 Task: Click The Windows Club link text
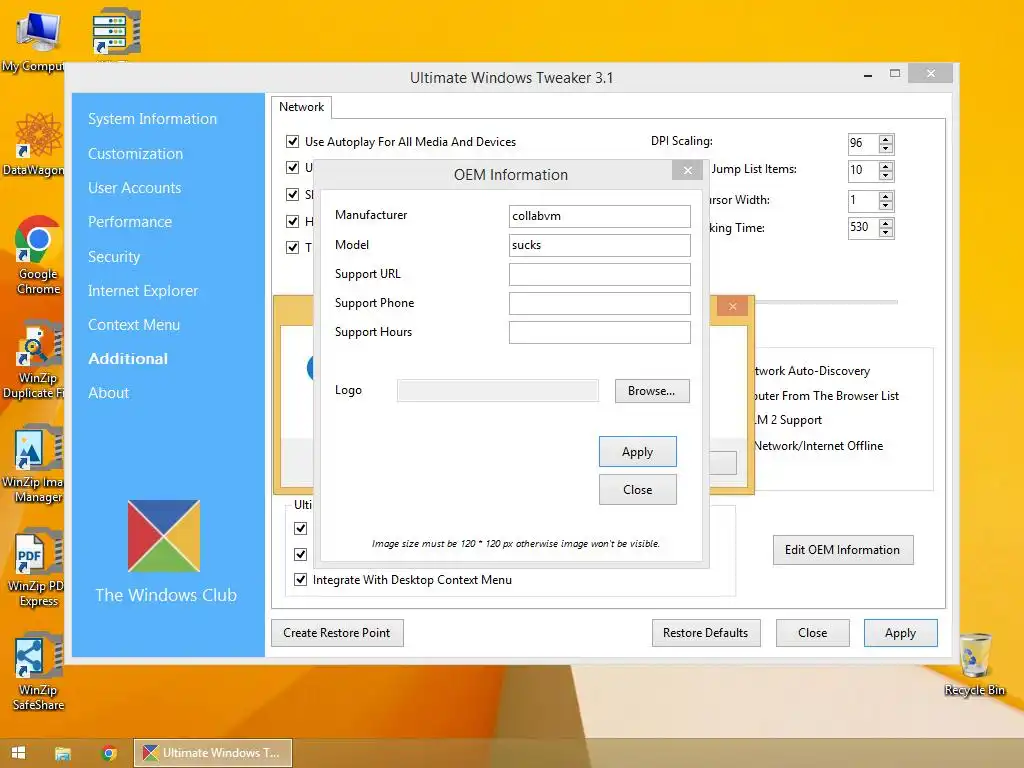pos(166,595)
